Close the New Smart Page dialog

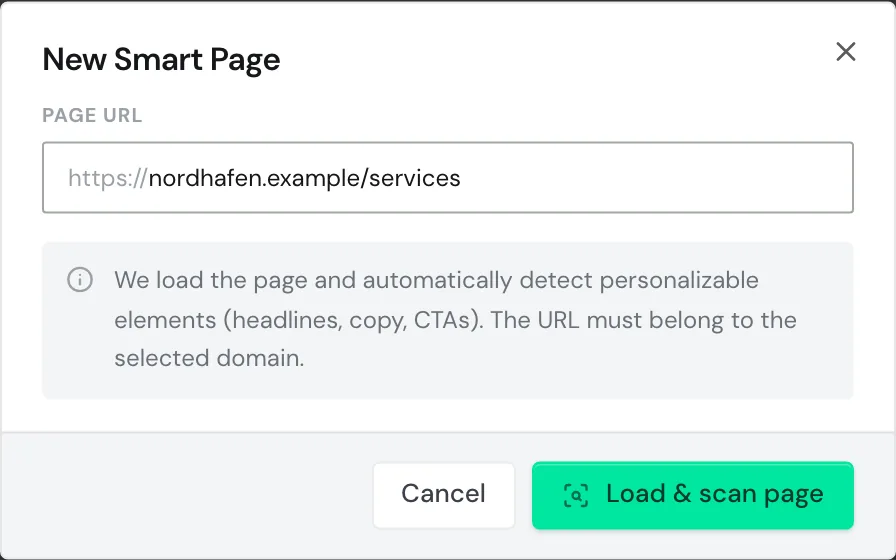845,51
